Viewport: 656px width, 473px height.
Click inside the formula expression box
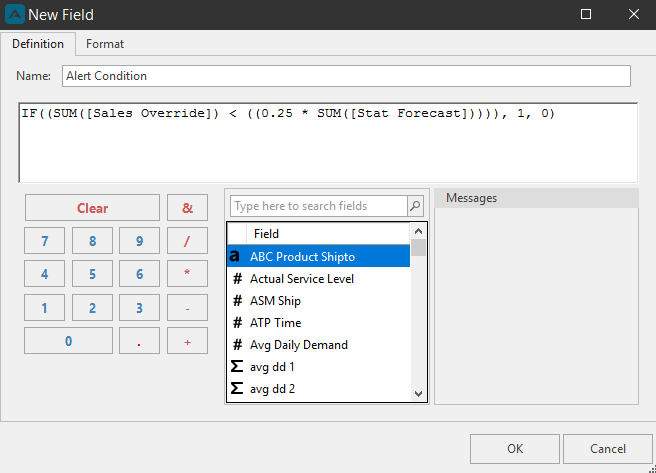click(x=328, y=143)
